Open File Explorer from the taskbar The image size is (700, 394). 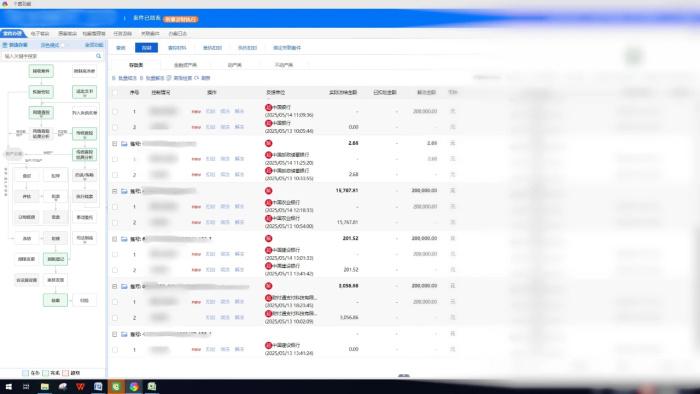click(x=45, y=386)
